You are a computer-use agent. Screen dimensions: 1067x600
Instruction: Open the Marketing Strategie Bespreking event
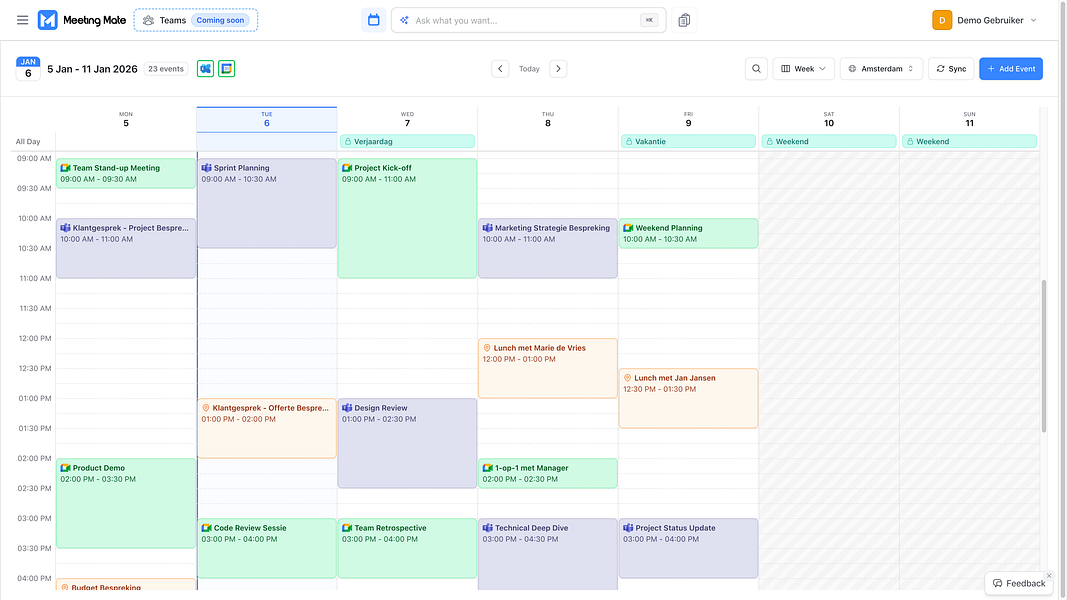[548, 248]
